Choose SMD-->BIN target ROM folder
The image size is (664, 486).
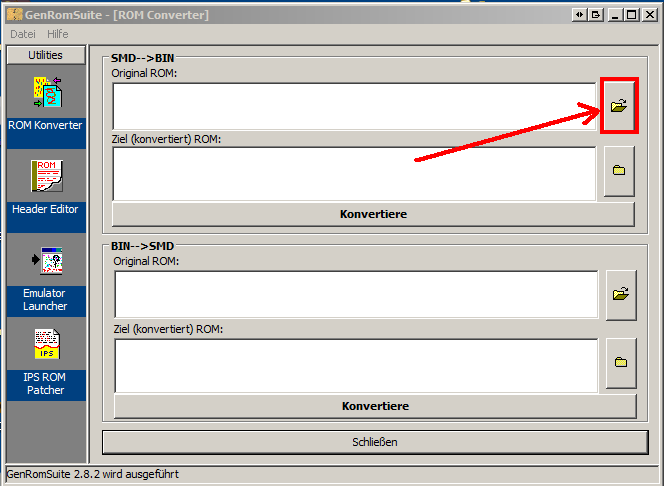pos(619,171)
